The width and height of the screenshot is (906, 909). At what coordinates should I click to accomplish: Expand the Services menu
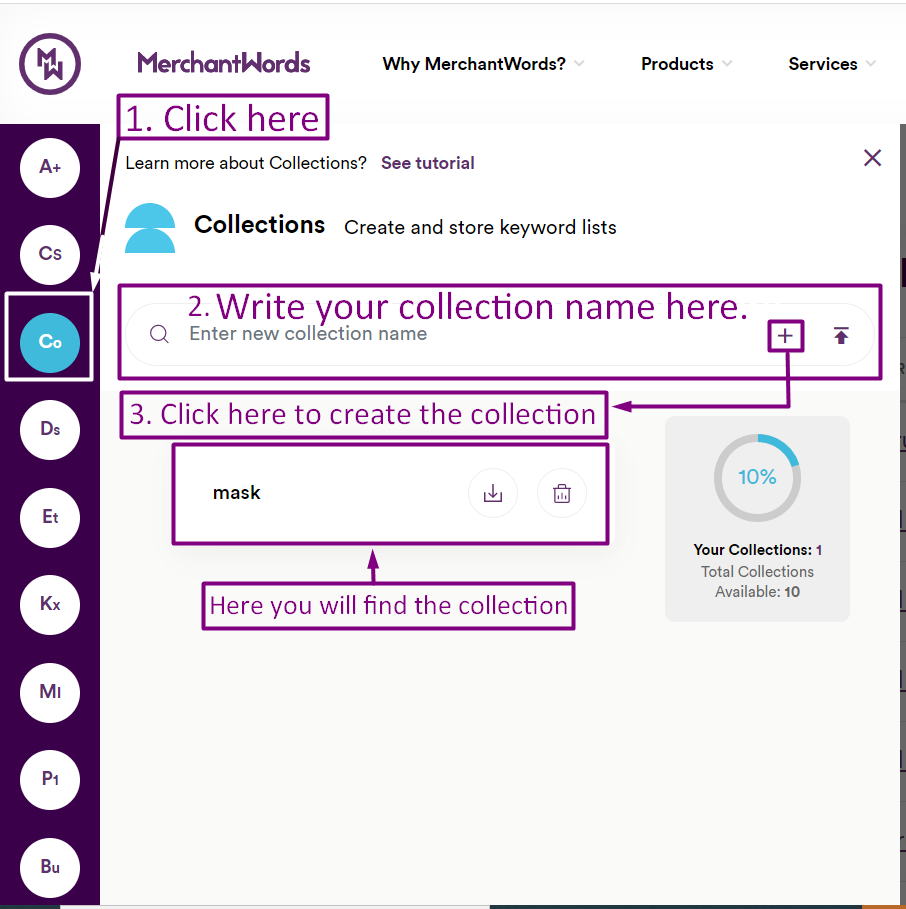832,64
